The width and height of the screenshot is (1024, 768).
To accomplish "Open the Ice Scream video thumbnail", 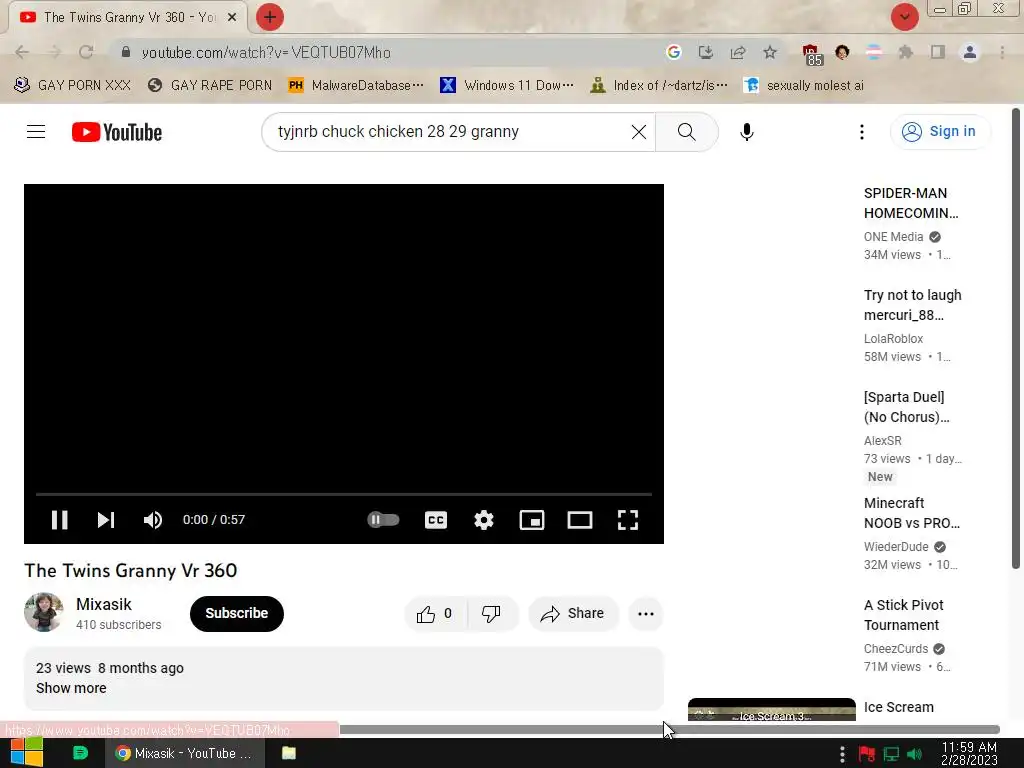I will [x=771, y=709].
